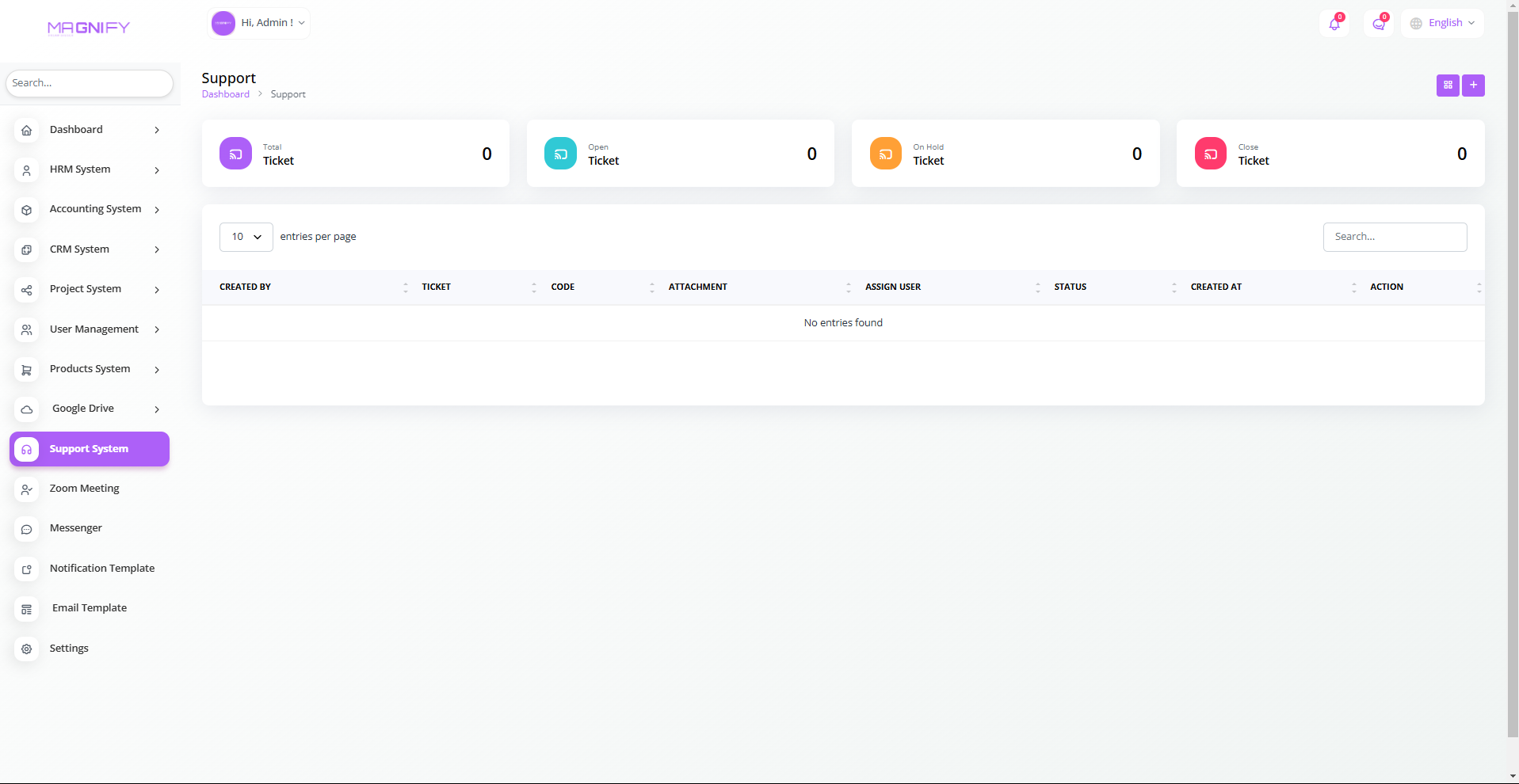Image resolution: width=1519 pixels, height=784 pixels.
Task: Sort by Attachment column header
Action: pos(759,287)
